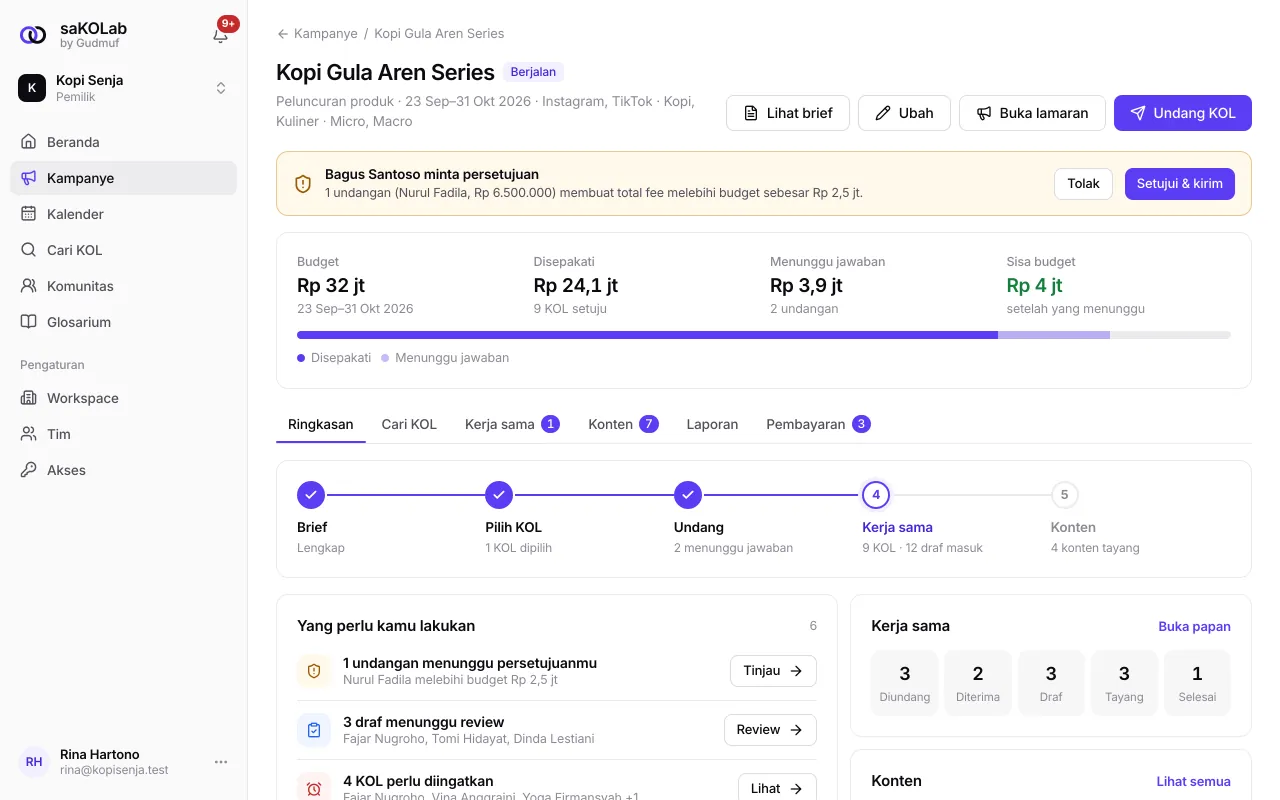The width and height of the screenshot is (1280, 800).
Task: Select the Diterima count card
Action: point(978,683)
